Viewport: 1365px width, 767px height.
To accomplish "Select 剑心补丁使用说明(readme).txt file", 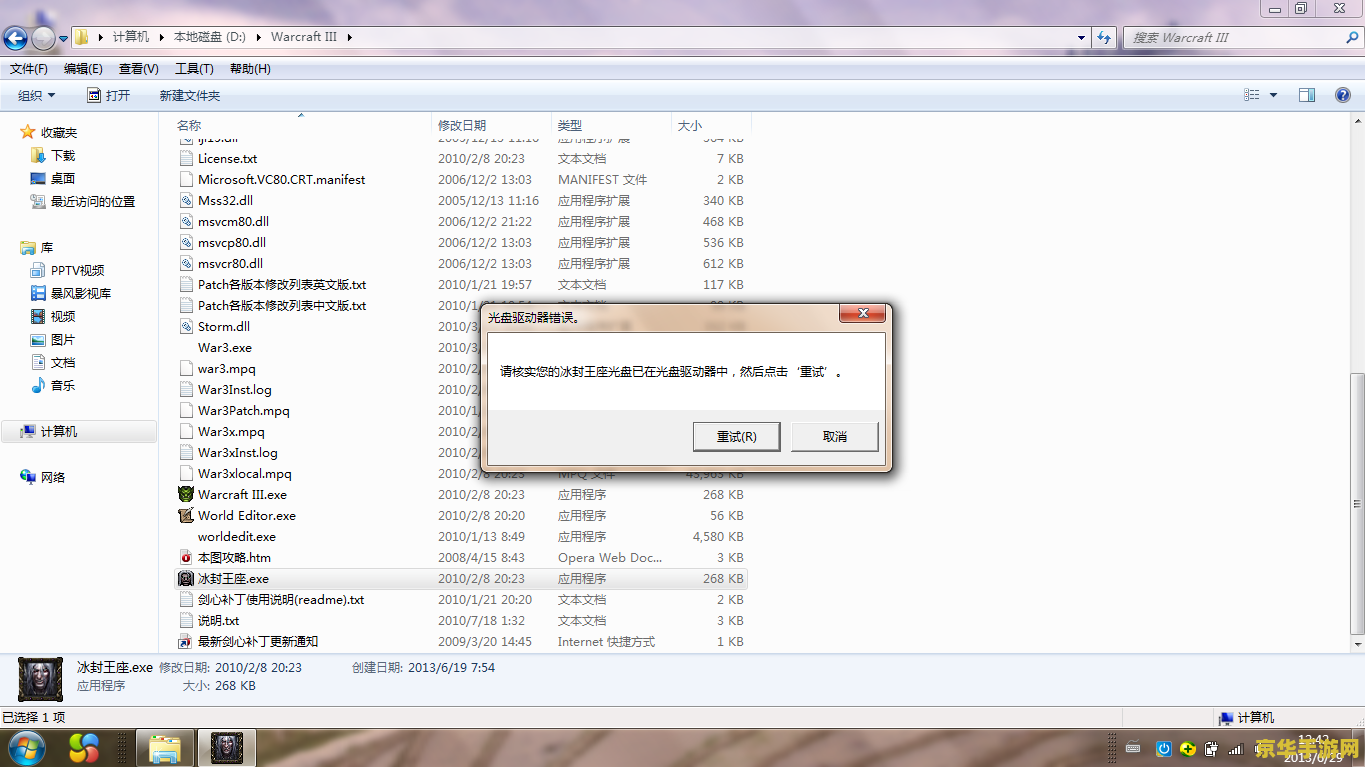I will (x=281, y=599).
